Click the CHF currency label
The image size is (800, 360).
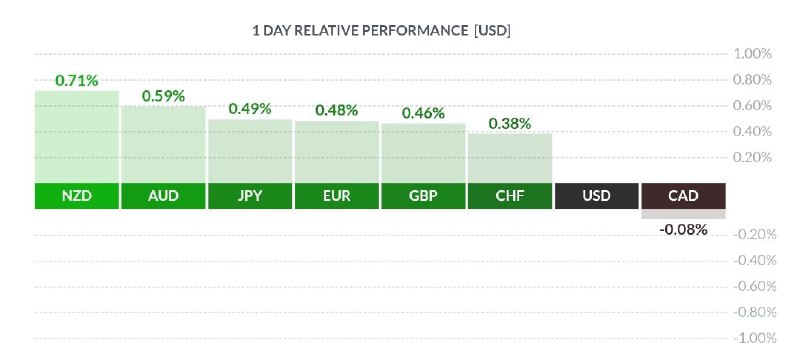pos(510,196)
